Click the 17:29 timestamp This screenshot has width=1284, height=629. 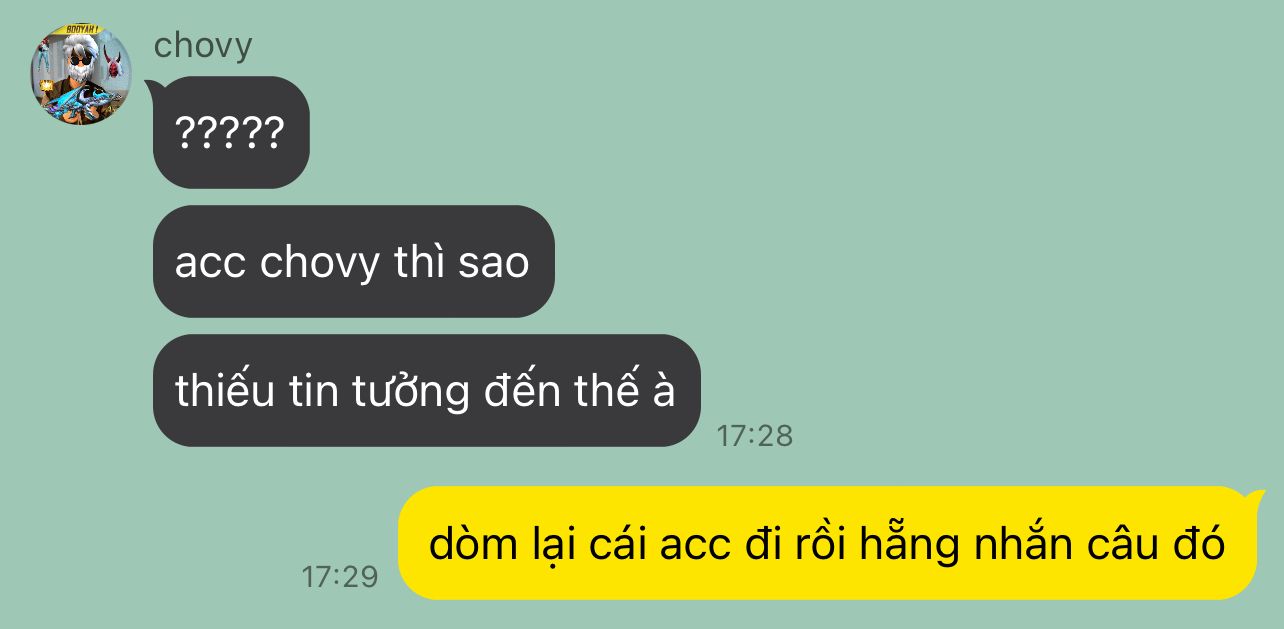(340, 576)
